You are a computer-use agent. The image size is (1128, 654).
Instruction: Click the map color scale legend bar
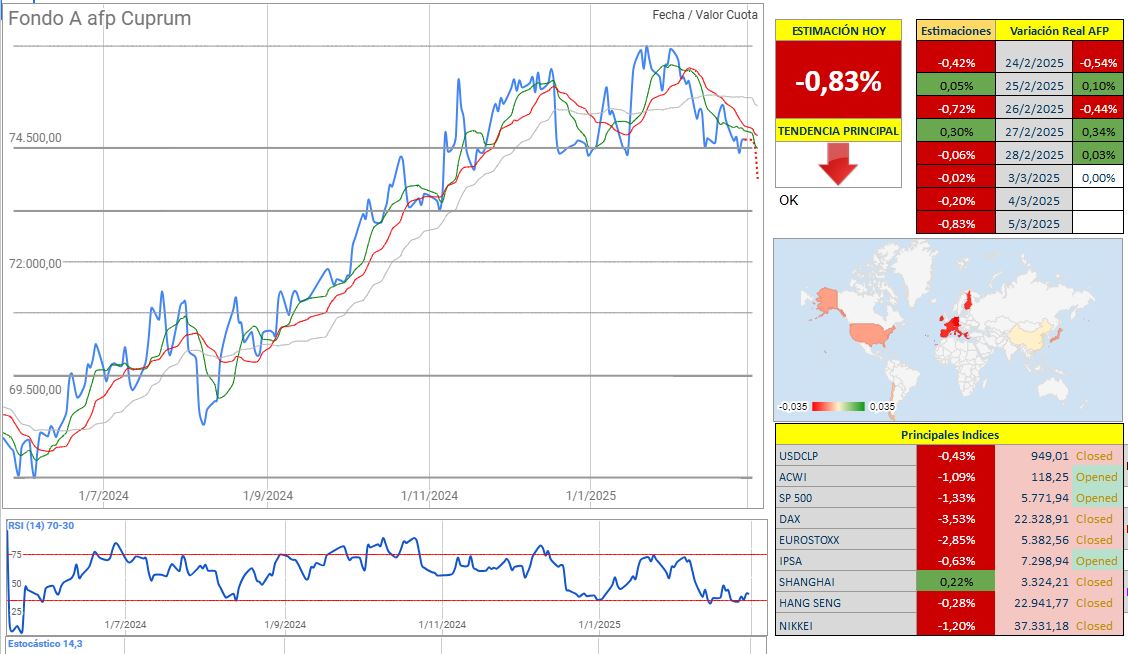pyautogui.click(x=838, y=407)
